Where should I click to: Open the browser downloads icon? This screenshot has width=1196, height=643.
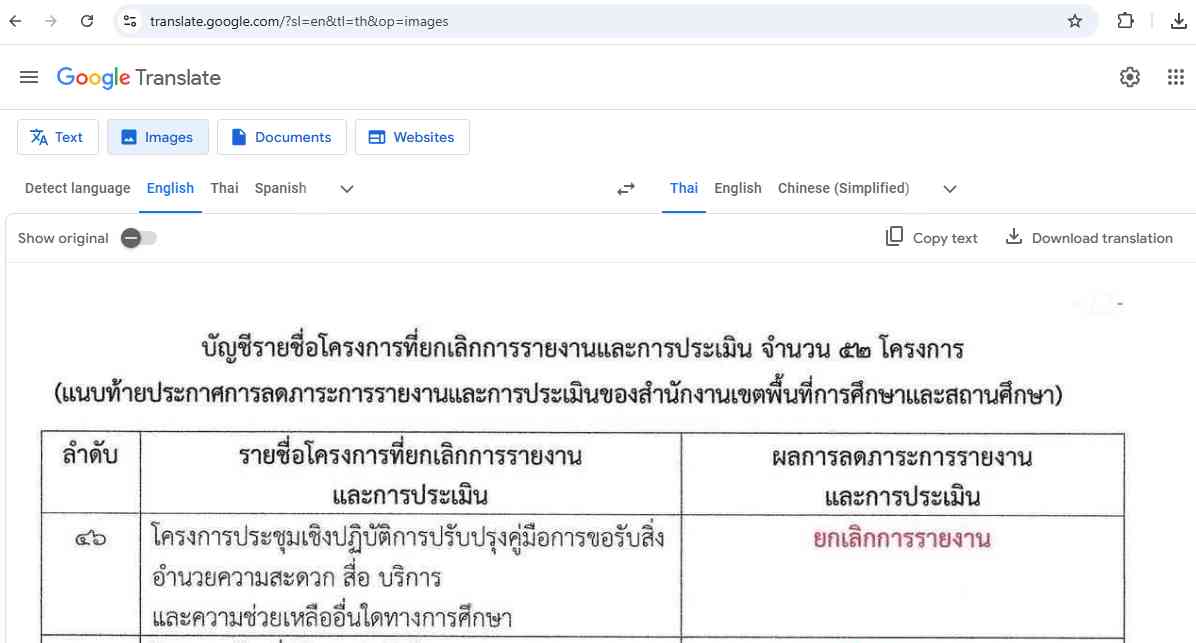tap(1178, 21)
